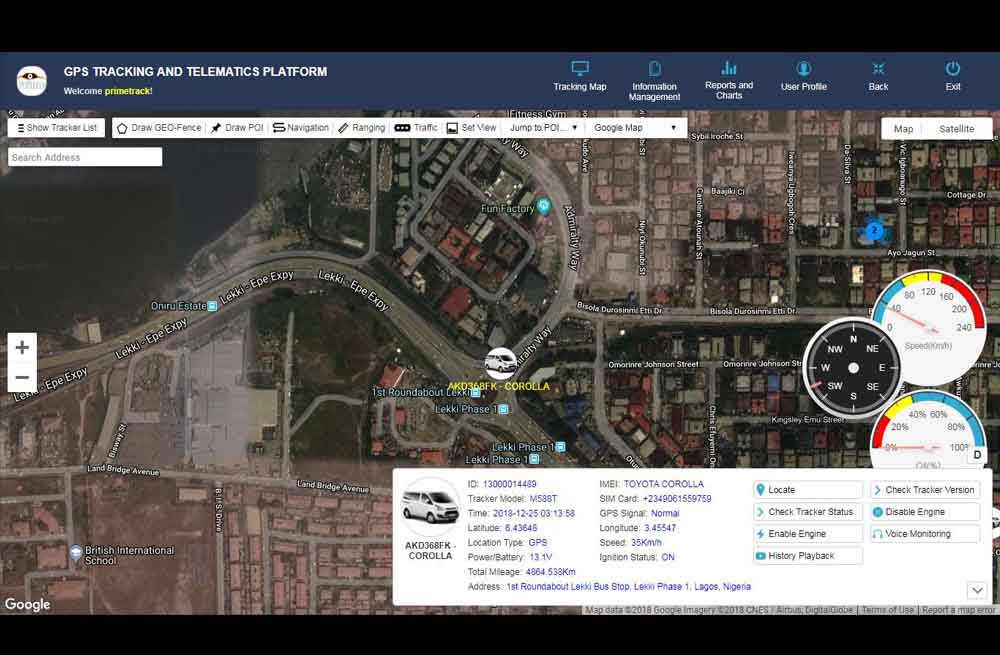Viewport: 1000px width, 655px height.
Task: Click the Set View tool
Action: pos(471,128)
